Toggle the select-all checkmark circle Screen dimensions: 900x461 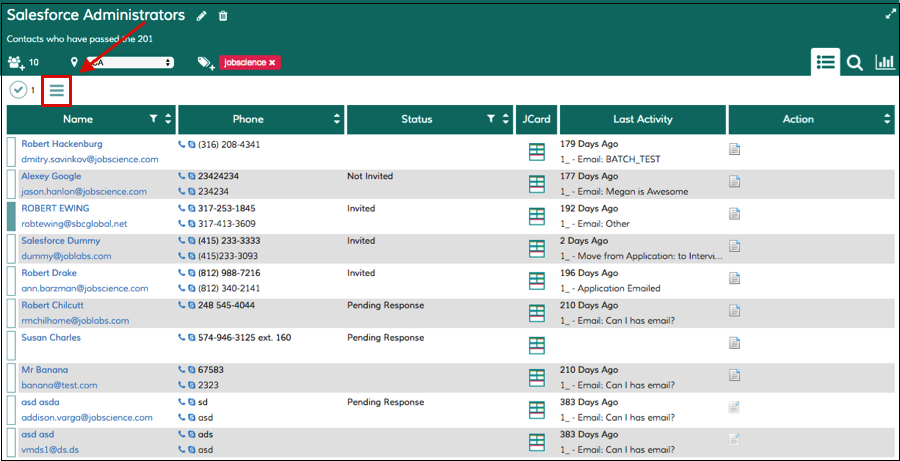click(x=18, y=90)
